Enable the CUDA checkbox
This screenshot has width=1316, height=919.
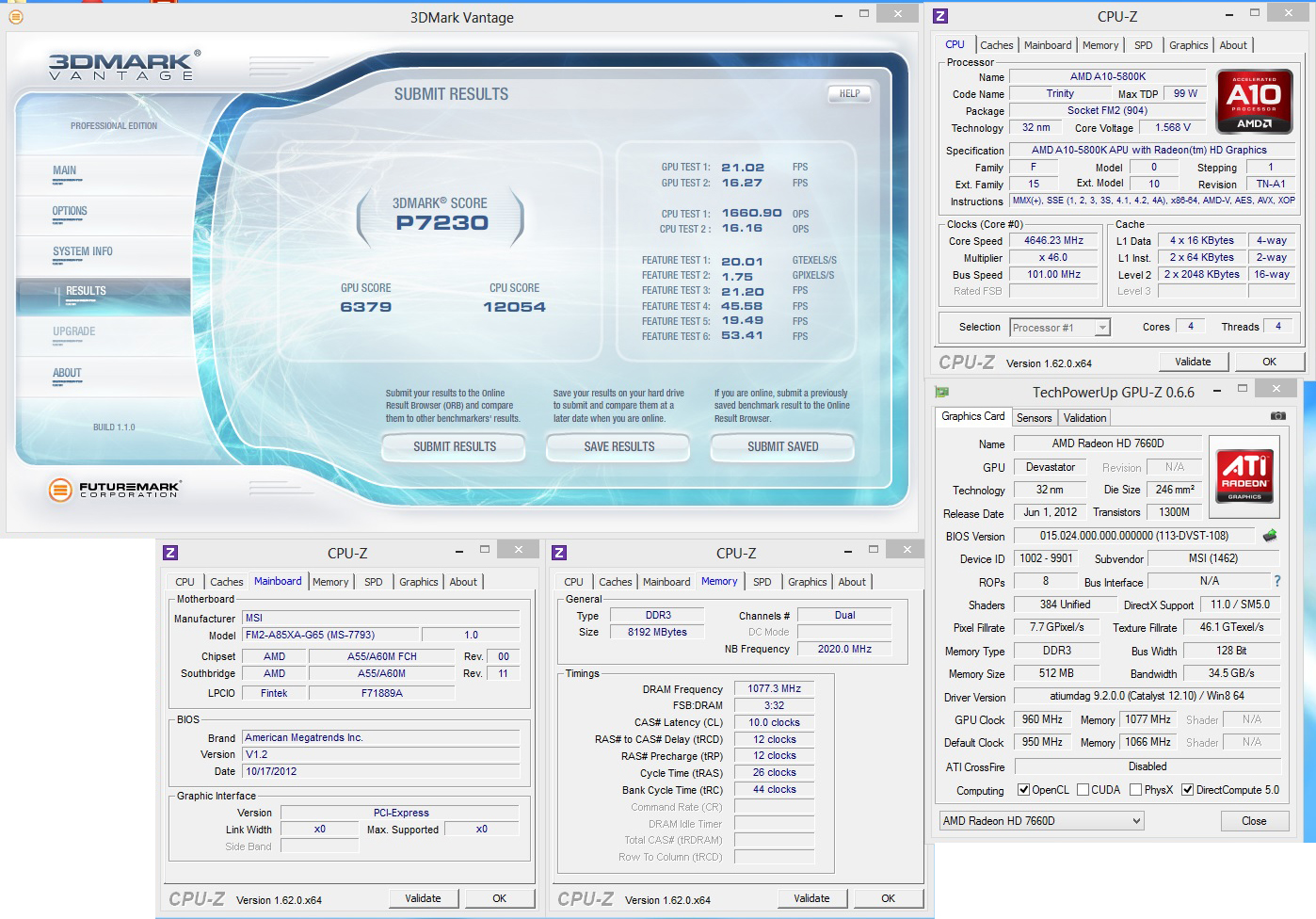tap(1083, 790)
